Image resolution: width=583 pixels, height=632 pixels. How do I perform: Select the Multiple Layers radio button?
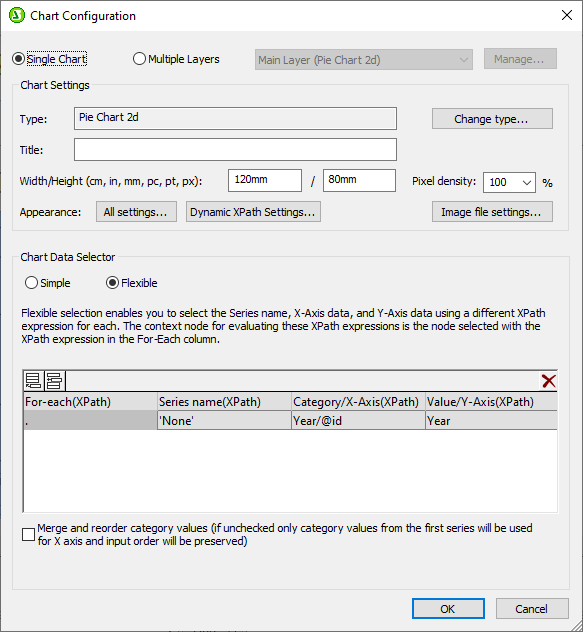pyautogui.click(x=139, y=59)
